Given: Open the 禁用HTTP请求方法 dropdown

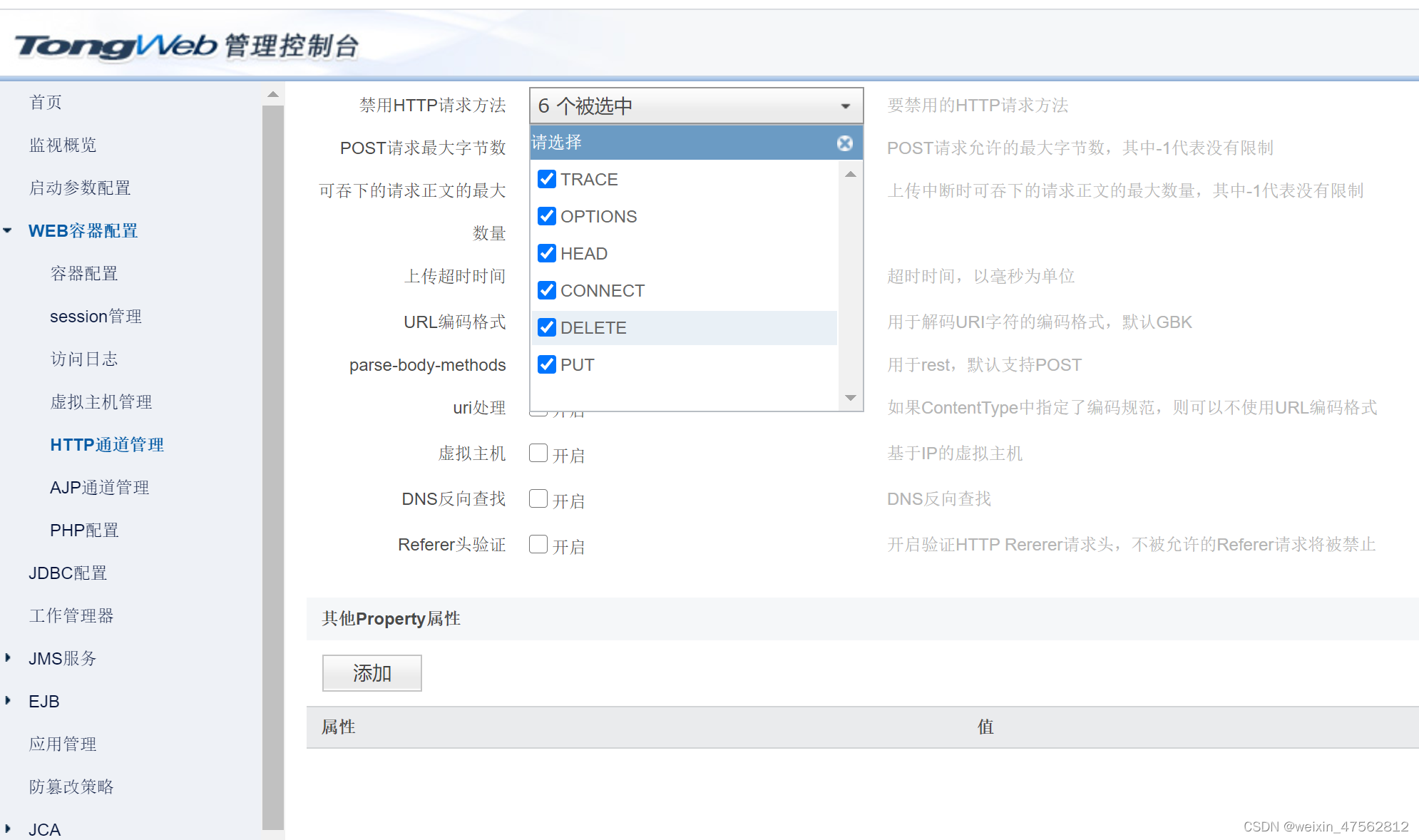Looking at the screenshot, I should (x=696, y=106).
